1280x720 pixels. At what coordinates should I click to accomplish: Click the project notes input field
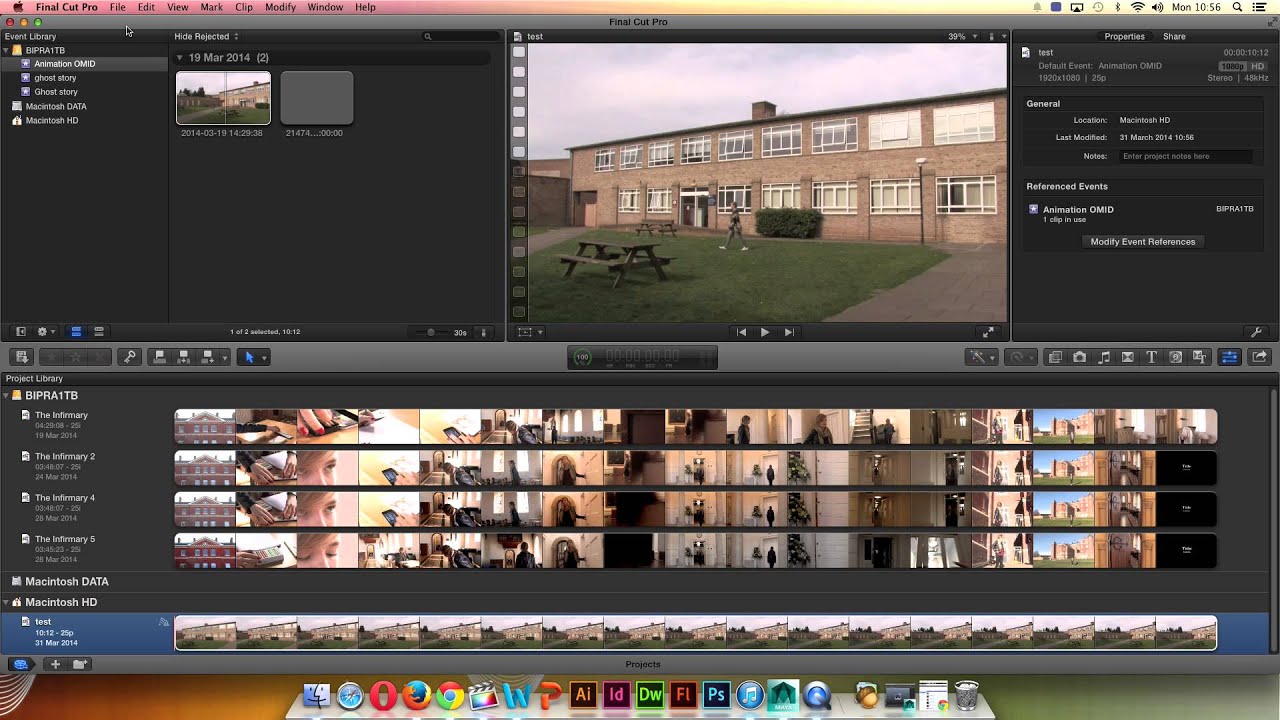(1185, 156)
